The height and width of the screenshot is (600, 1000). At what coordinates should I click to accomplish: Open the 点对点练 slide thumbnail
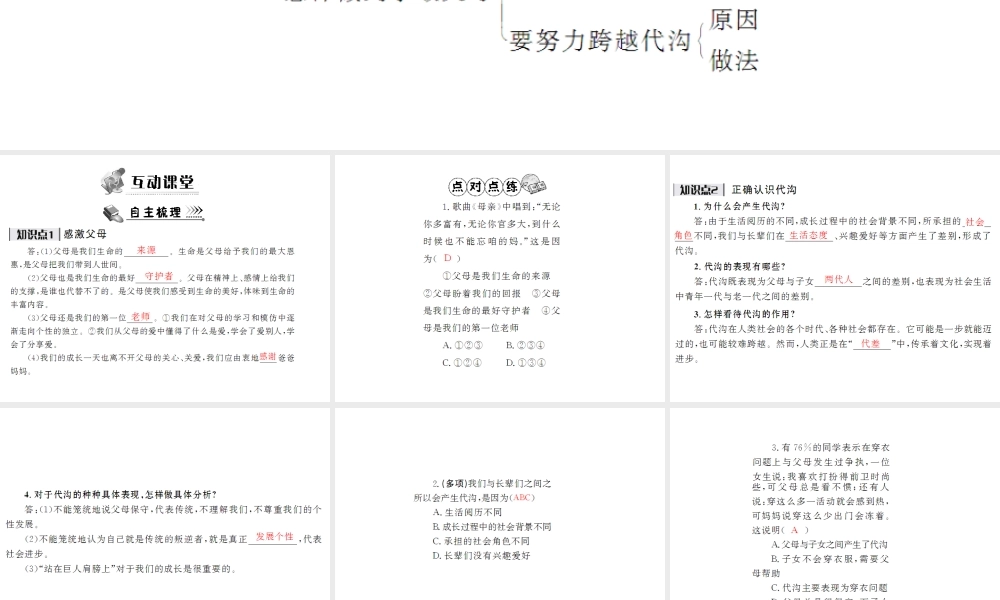click(500, 279)
